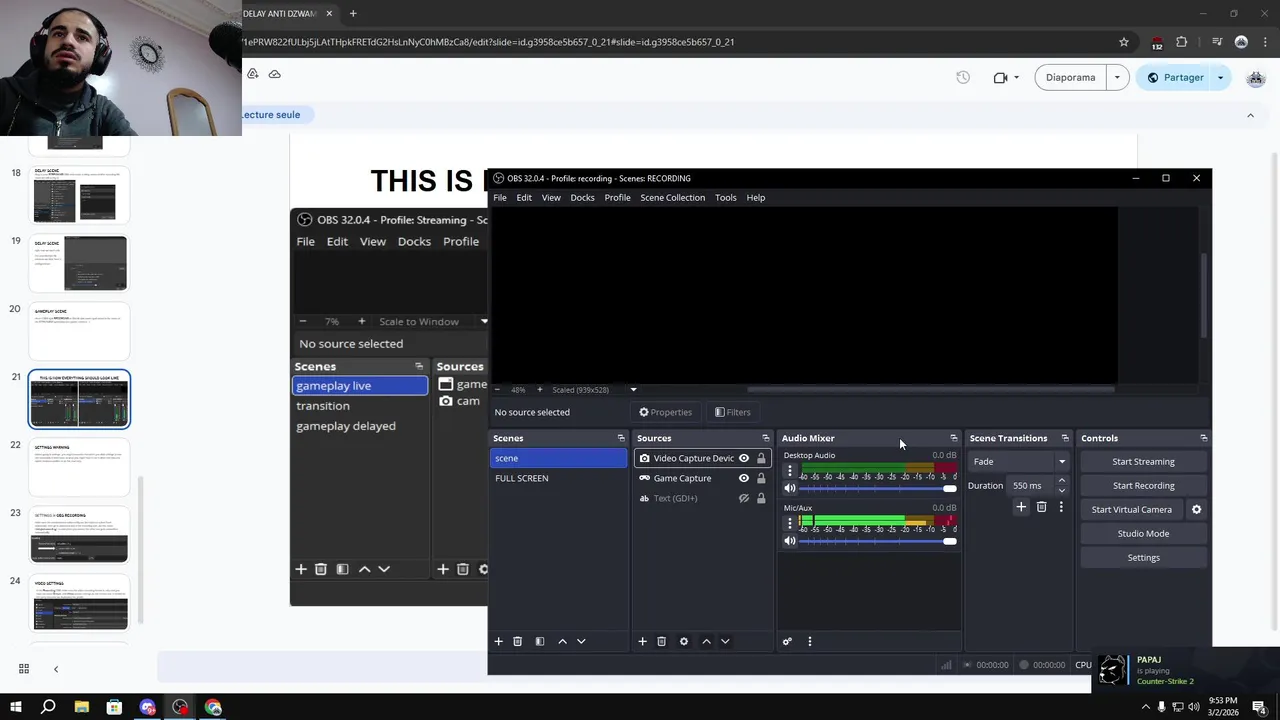Float the Scenes dock panel icon
The width and height of the screenshot is (1280, 720).
(x=621, y=438)
